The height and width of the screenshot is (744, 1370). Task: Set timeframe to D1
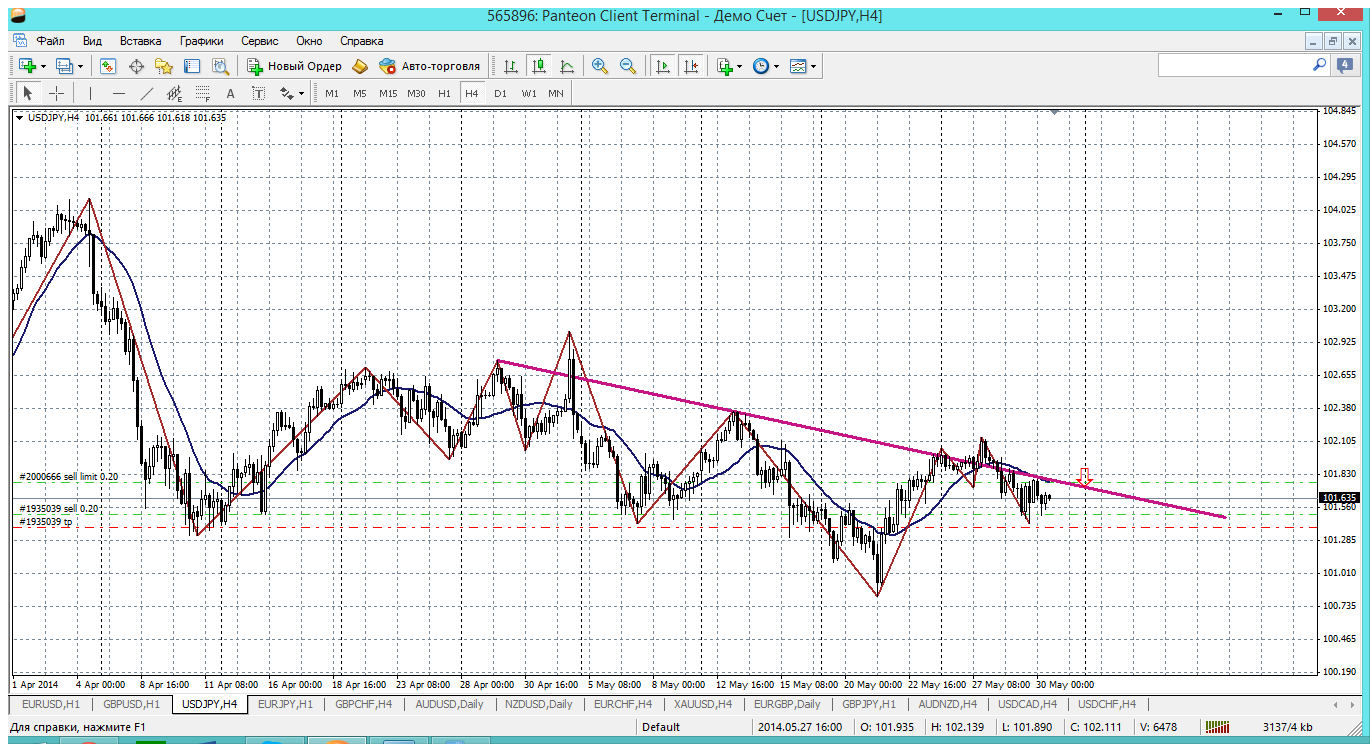pos(500,93)
